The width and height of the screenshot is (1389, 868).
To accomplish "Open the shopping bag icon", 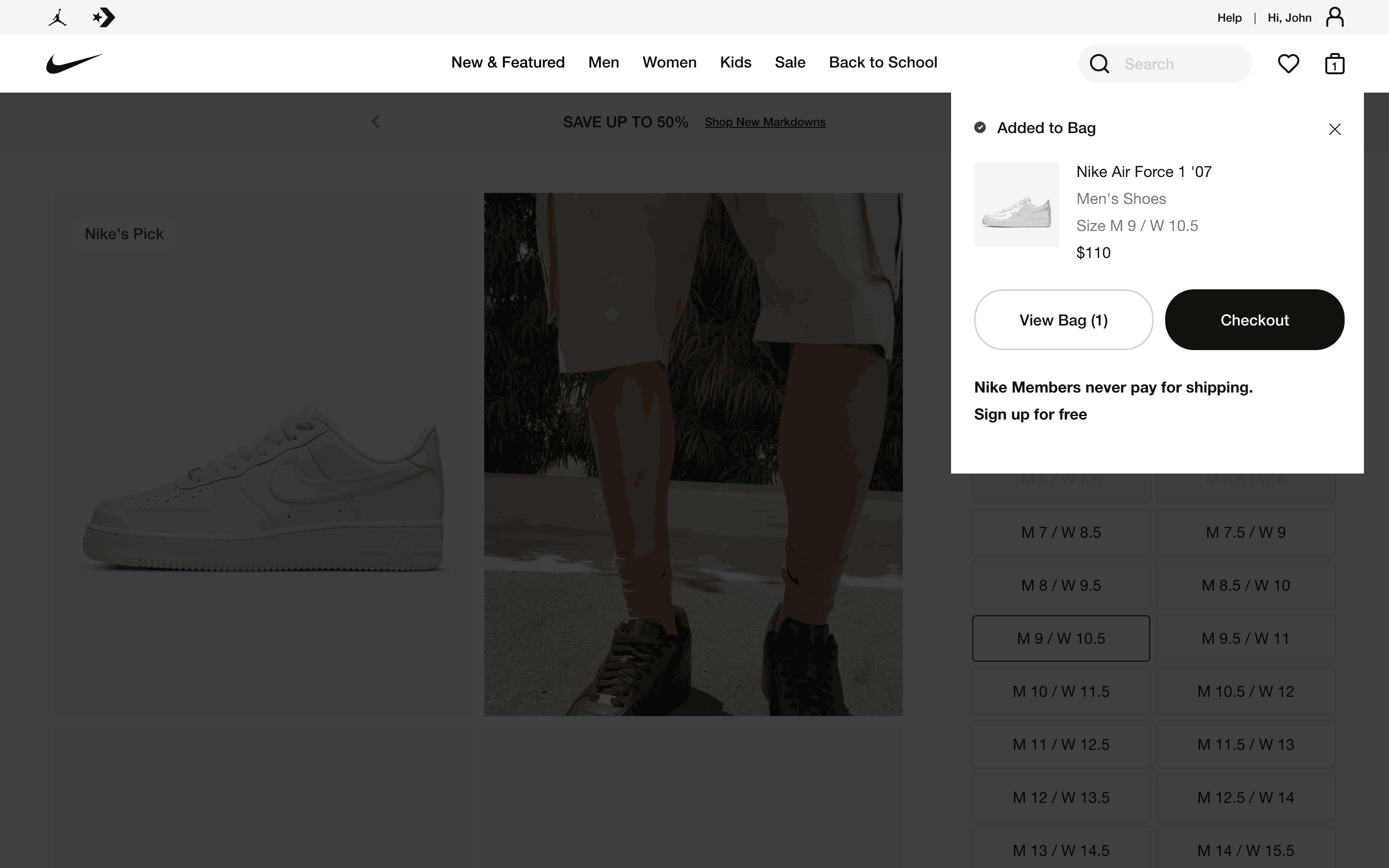I will click(1335, 64).
